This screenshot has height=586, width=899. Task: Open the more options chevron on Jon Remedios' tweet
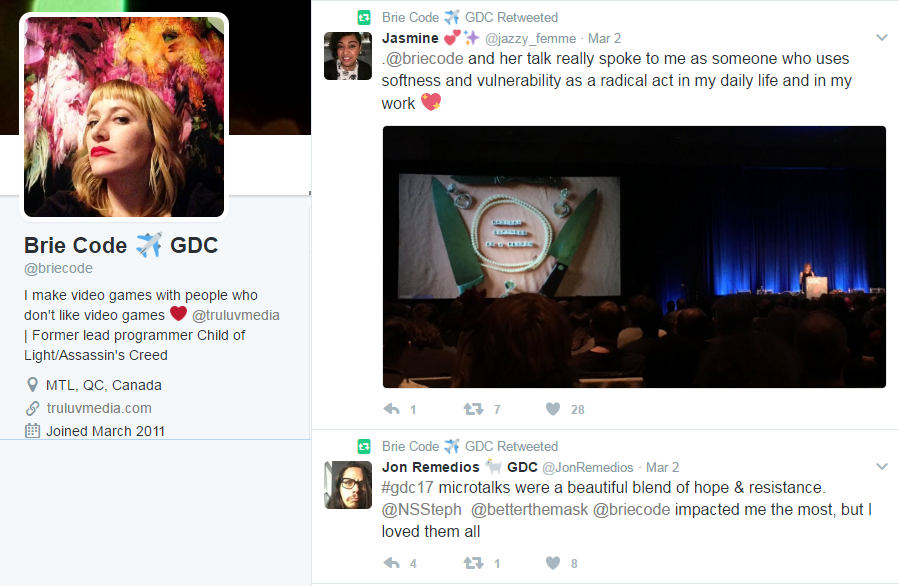coord(882,466)
